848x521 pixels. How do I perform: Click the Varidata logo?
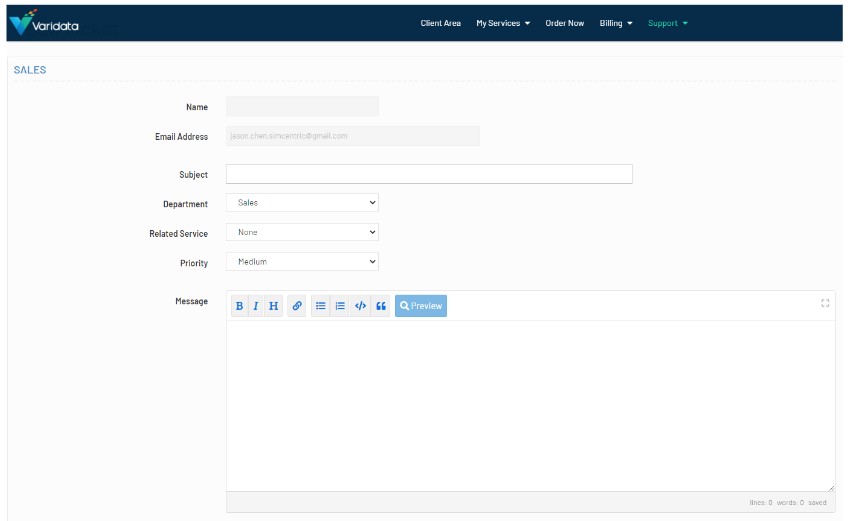tap(44, 23)
